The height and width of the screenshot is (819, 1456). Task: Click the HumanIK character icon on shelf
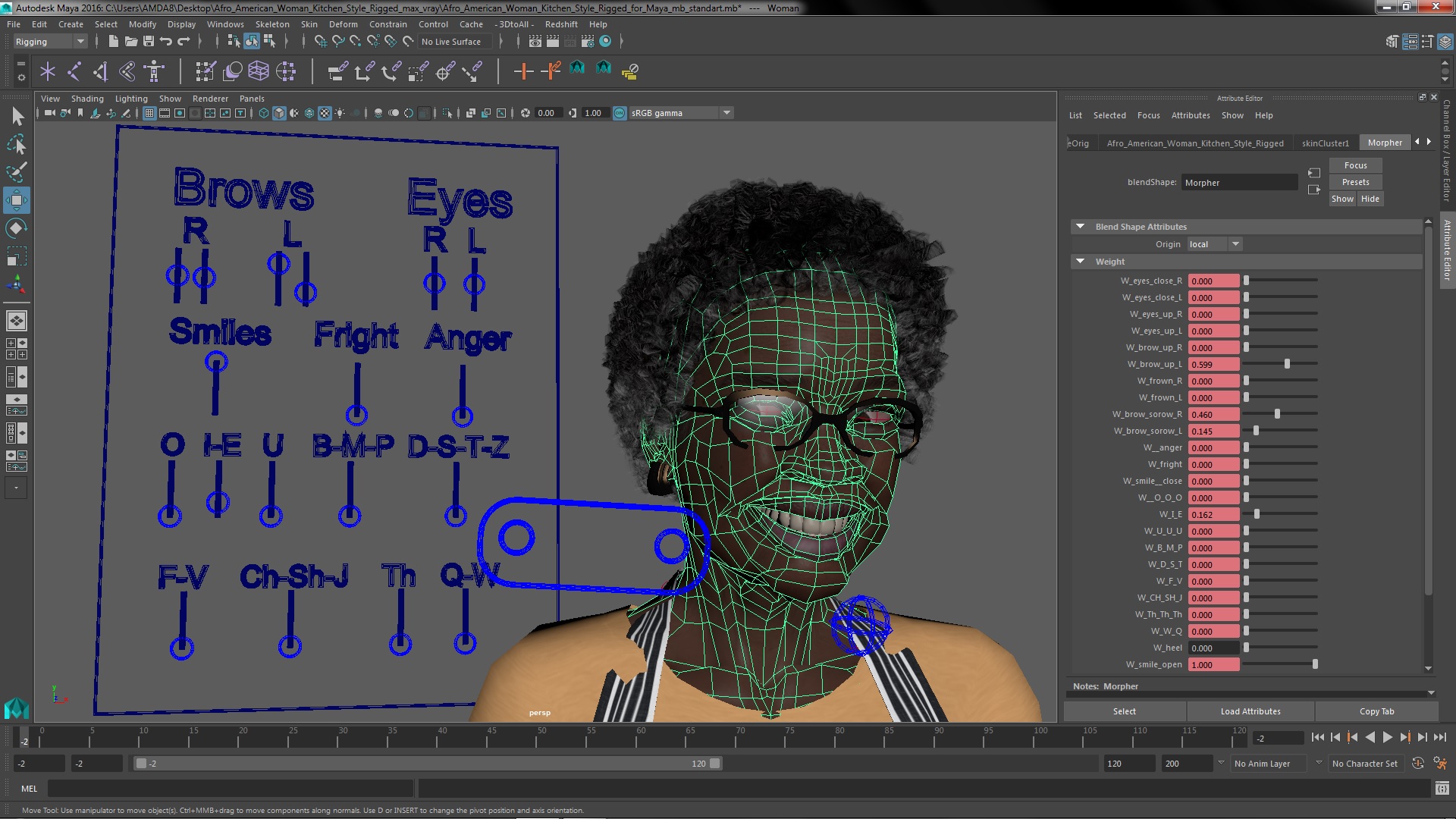pyautogui.click(x=154, y=71)
